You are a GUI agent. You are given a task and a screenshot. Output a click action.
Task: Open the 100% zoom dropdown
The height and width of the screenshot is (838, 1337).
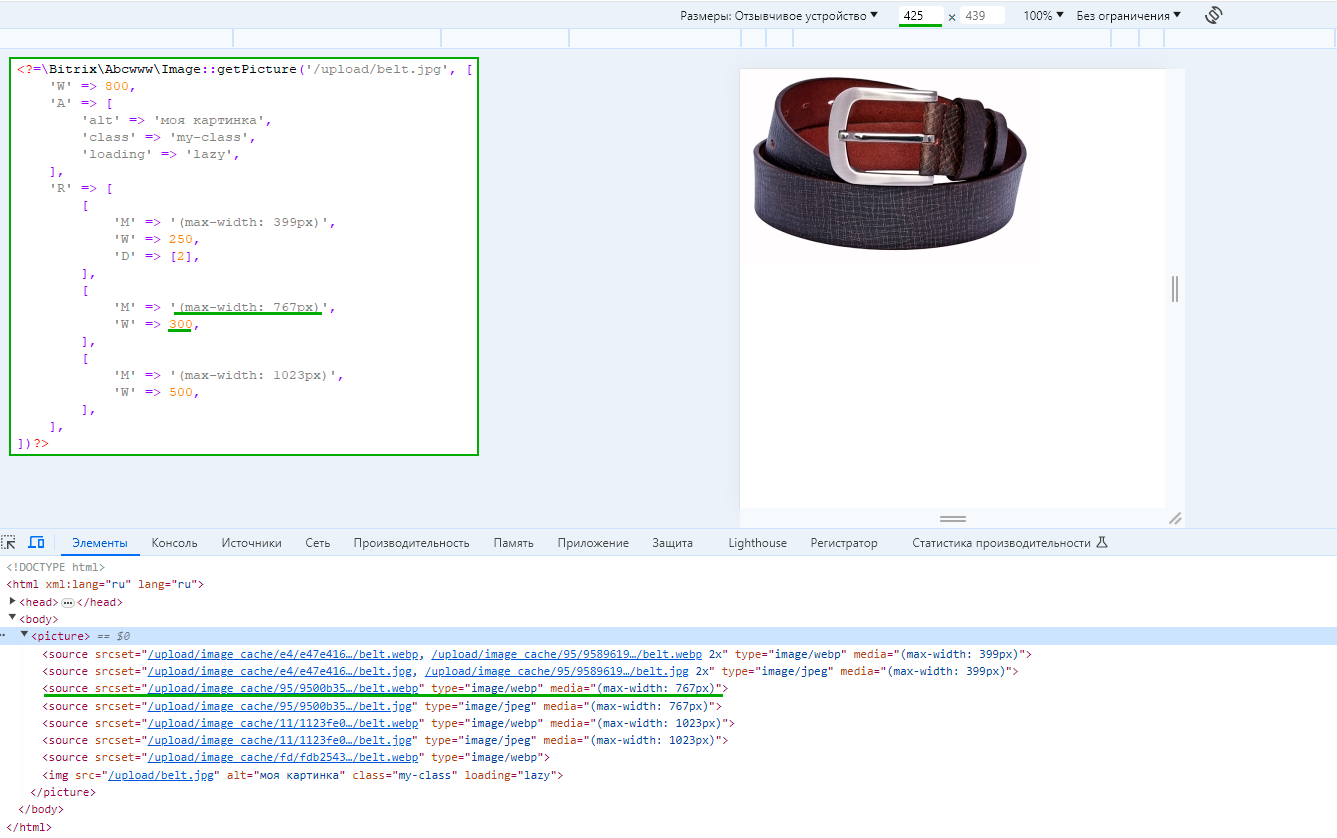[x=1043, y=16]
